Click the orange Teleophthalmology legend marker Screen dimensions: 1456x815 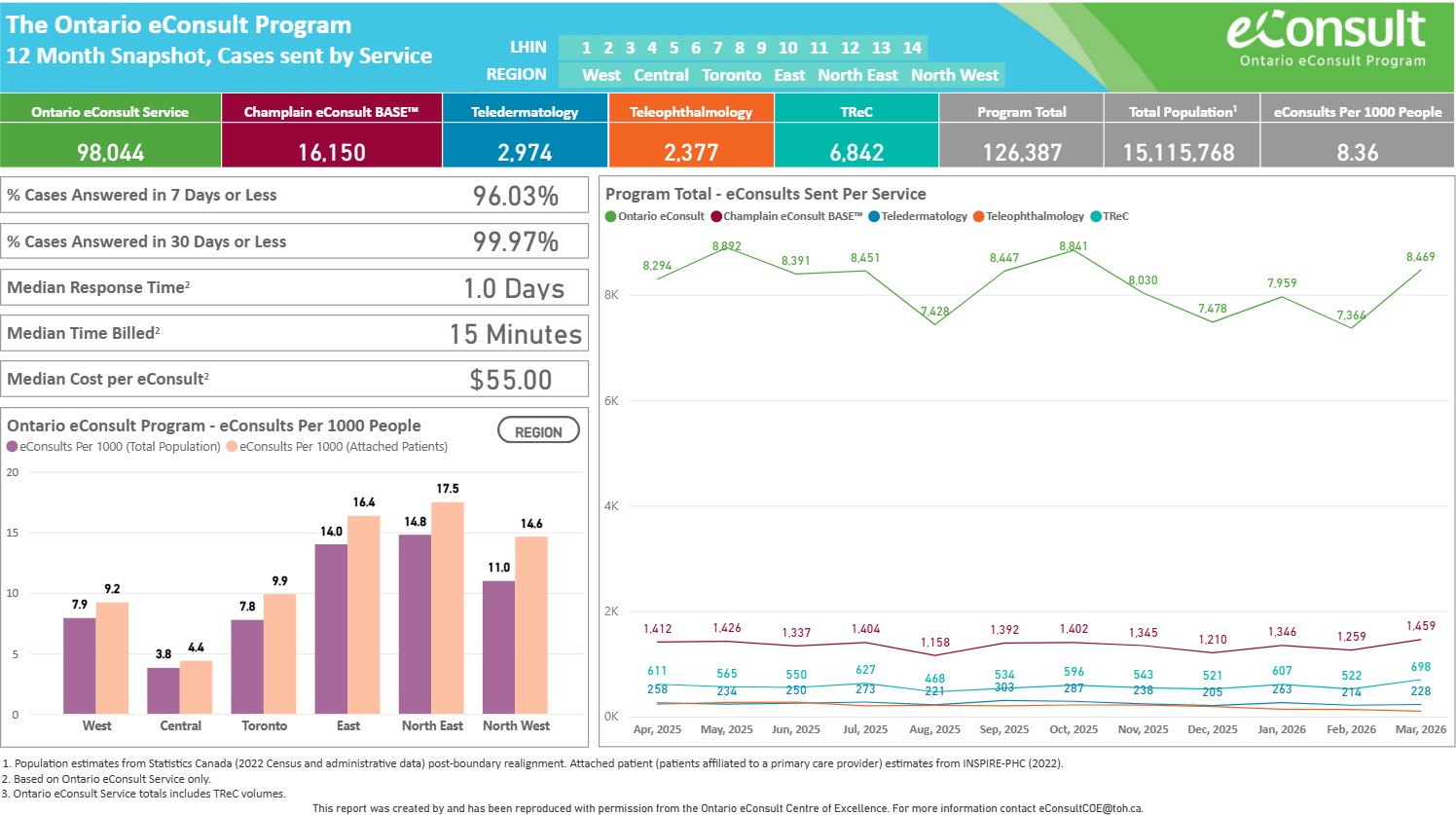979,217
